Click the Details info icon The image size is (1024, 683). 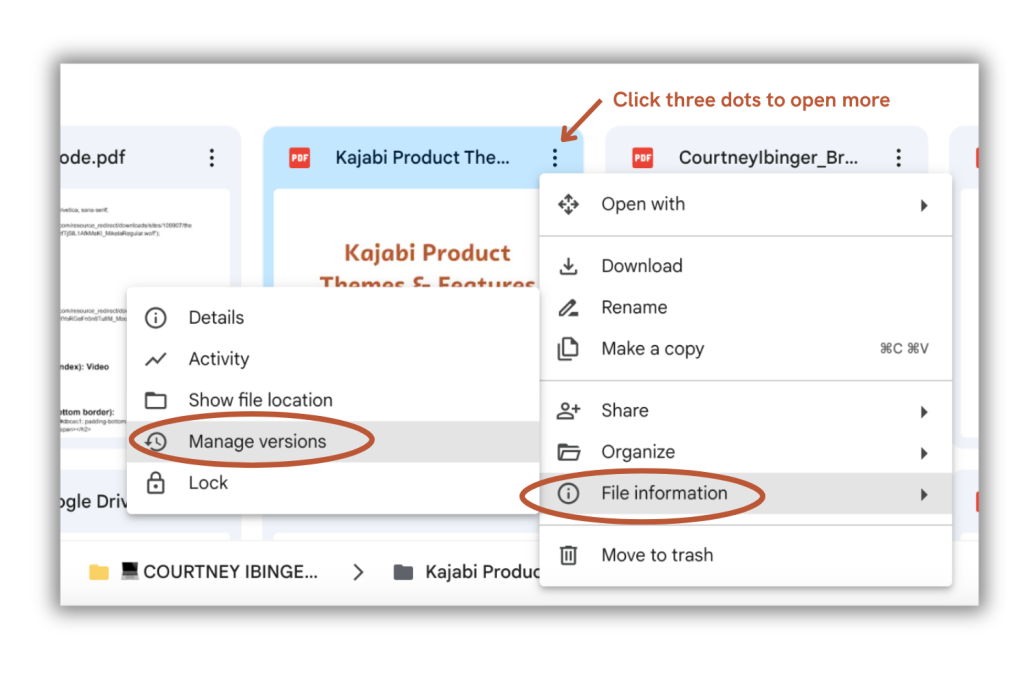(x=155, y=318)
